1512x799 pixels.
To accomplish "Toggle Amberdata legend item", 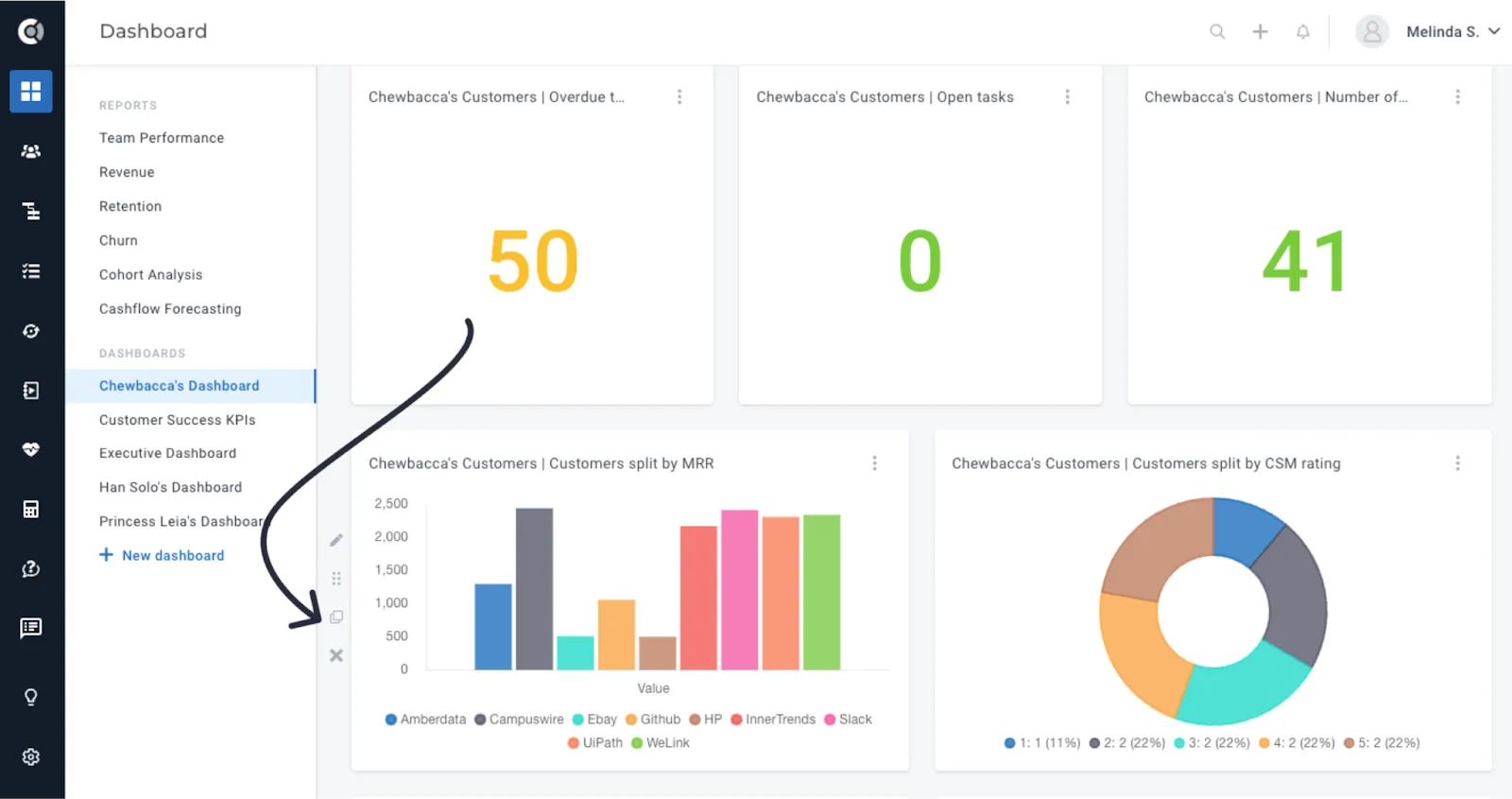I will click(425, 720).
